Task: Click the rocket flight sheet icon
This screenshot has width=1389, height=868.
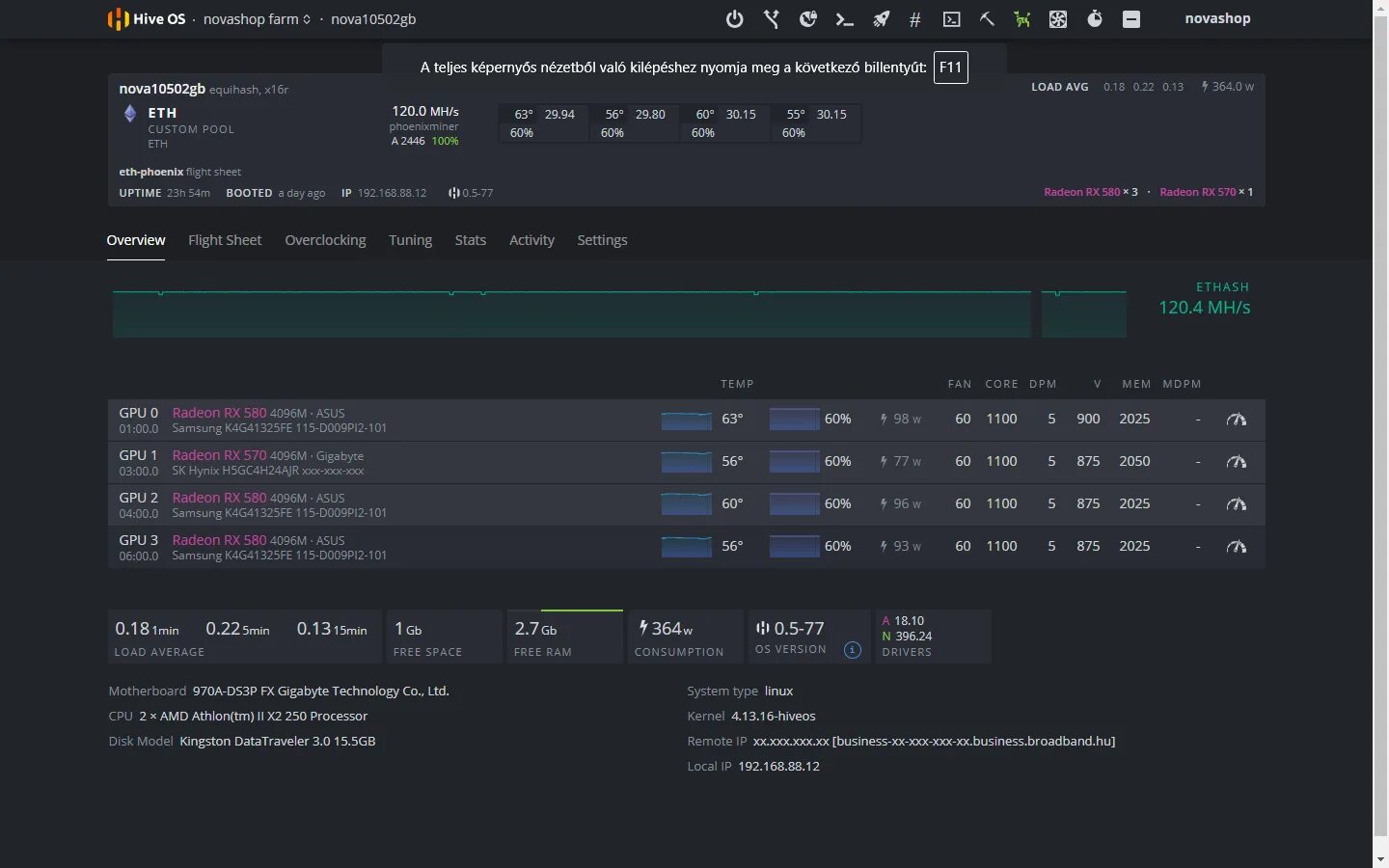Action: (x=882, y=18)
